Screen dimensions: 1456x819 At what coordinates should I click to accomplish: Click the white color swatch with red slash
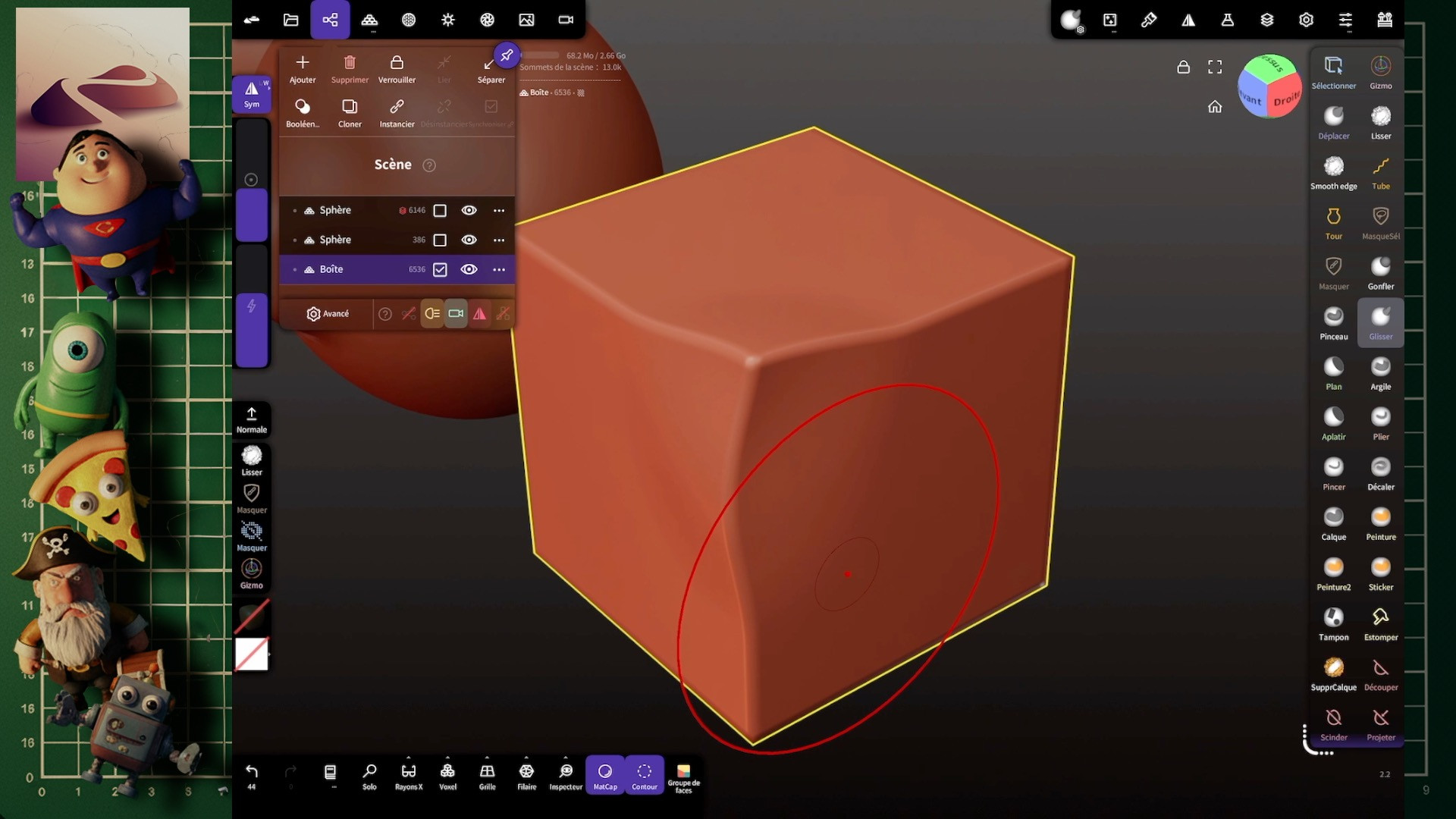pyautogui.click(x=252, y=654)
